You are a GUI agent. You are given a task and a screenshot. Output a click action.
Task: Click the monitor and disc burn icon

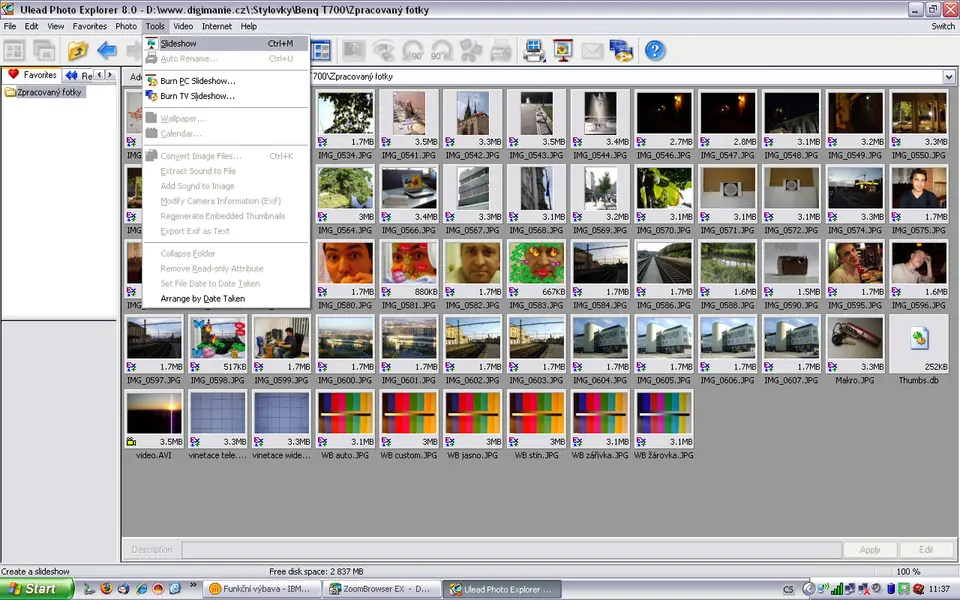621,50
